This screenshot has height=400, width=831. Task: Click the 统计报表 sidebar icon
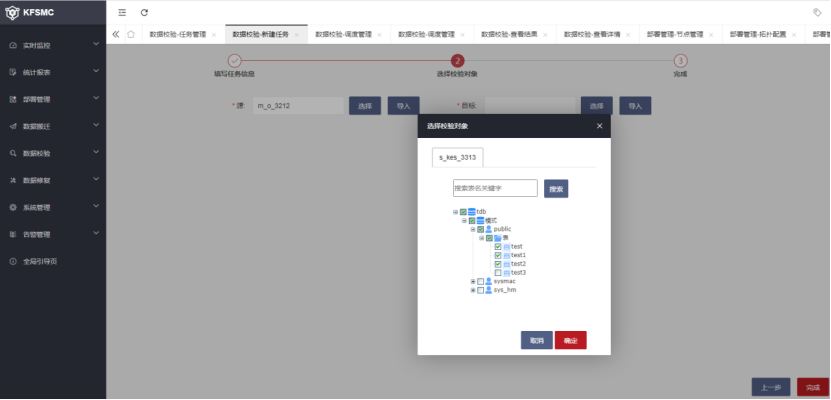[13, 72]
